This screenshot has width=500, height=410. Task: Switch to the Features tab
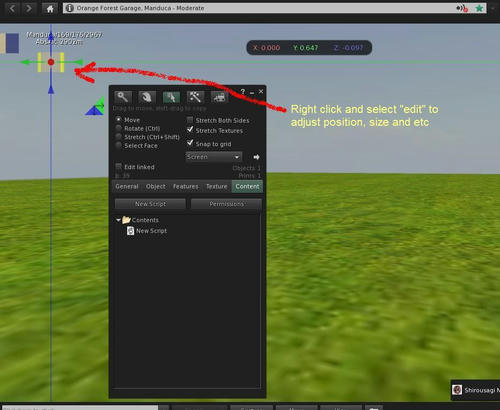186,186
